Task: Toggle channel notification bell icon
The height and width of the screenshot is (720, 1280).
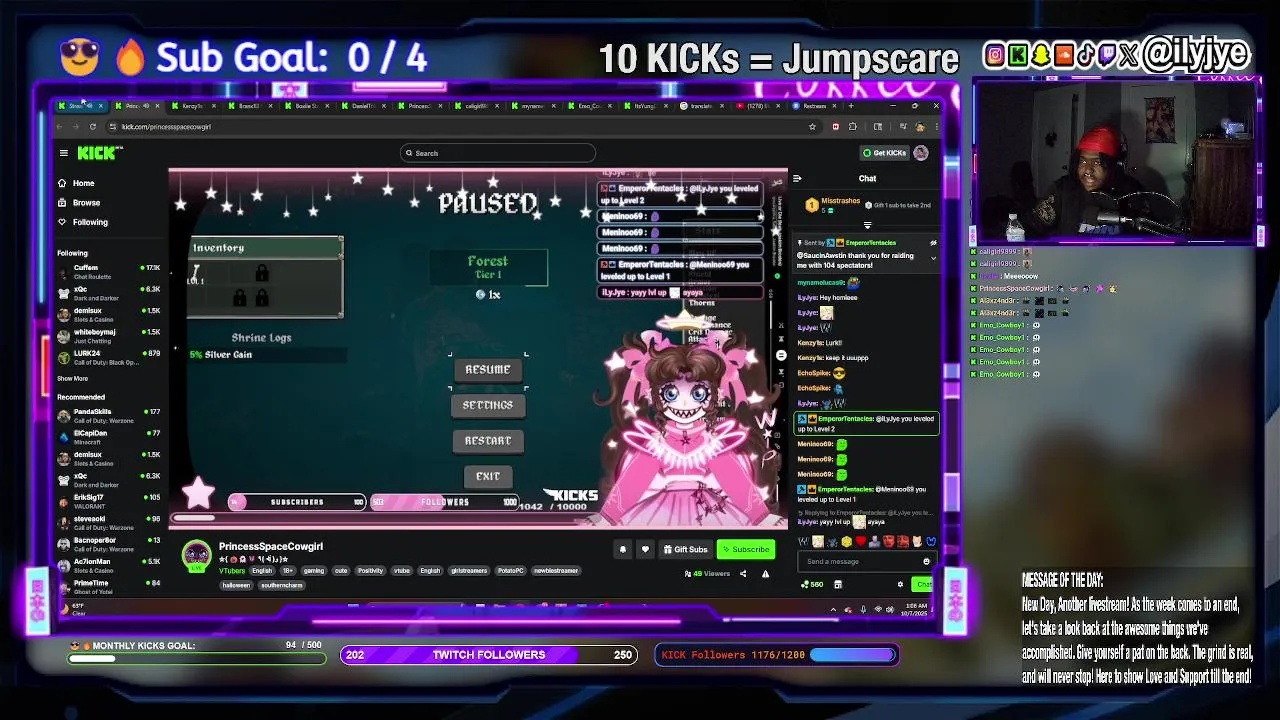Action: click(x=622, y=549)
